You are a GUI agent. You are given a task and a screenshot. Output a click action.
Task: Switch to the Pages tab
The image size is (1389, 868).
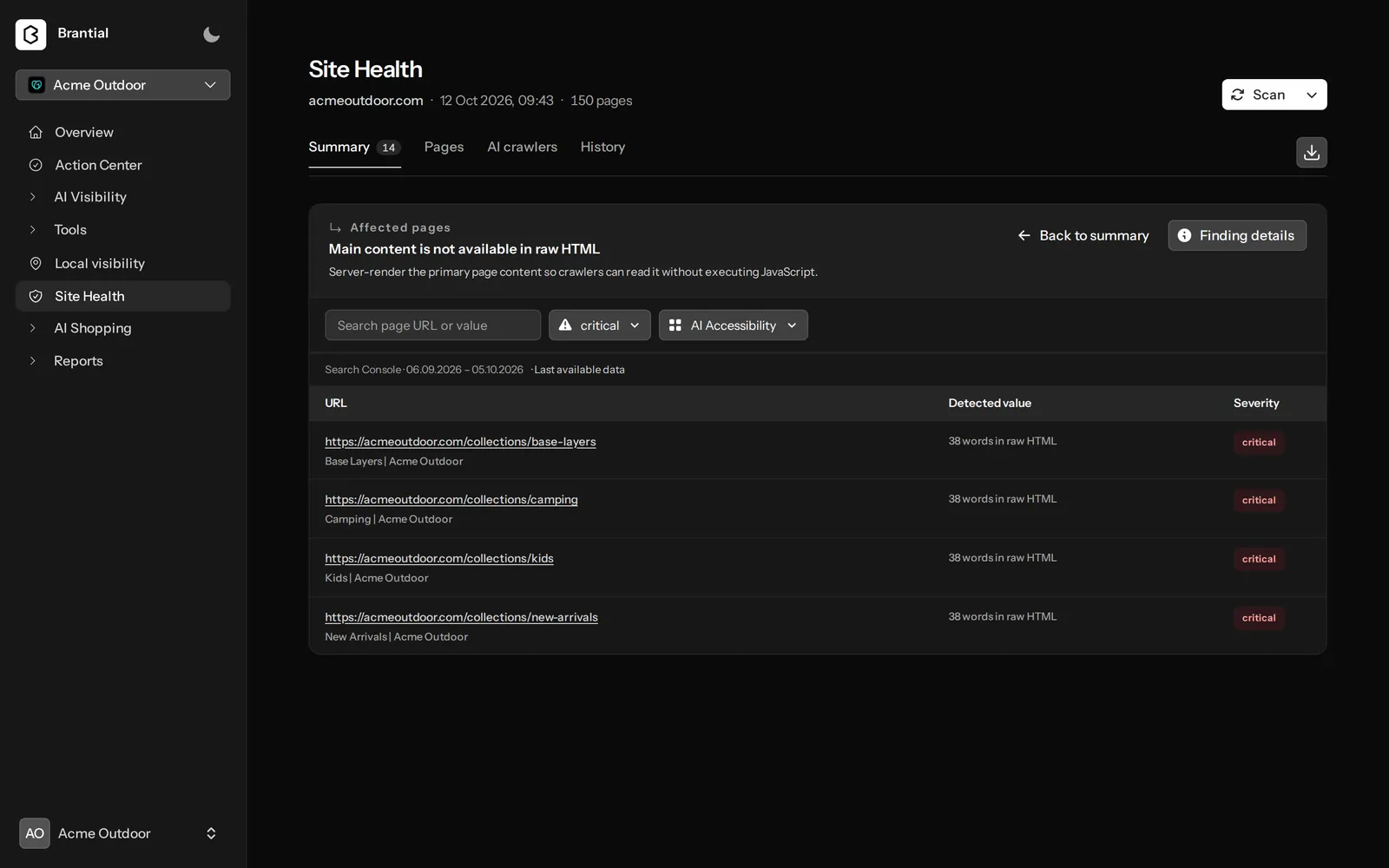click(444, 147)
